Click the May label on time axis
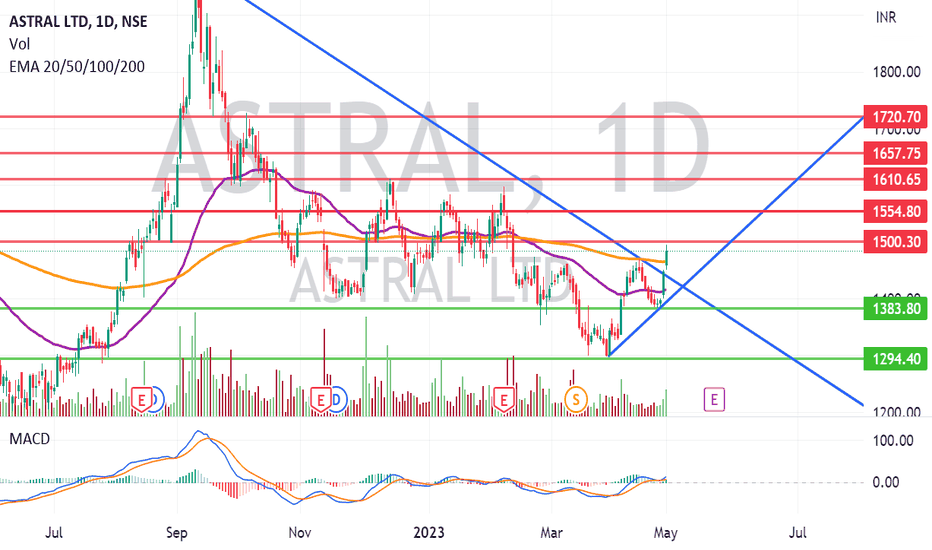932x550 pixels. (666, 533)
